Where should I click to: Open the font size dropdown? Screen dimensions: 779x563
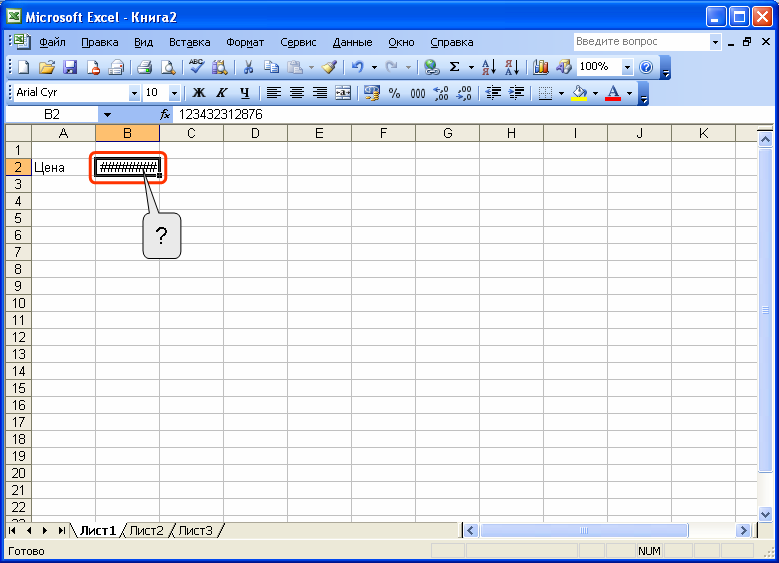coord(174,93)
